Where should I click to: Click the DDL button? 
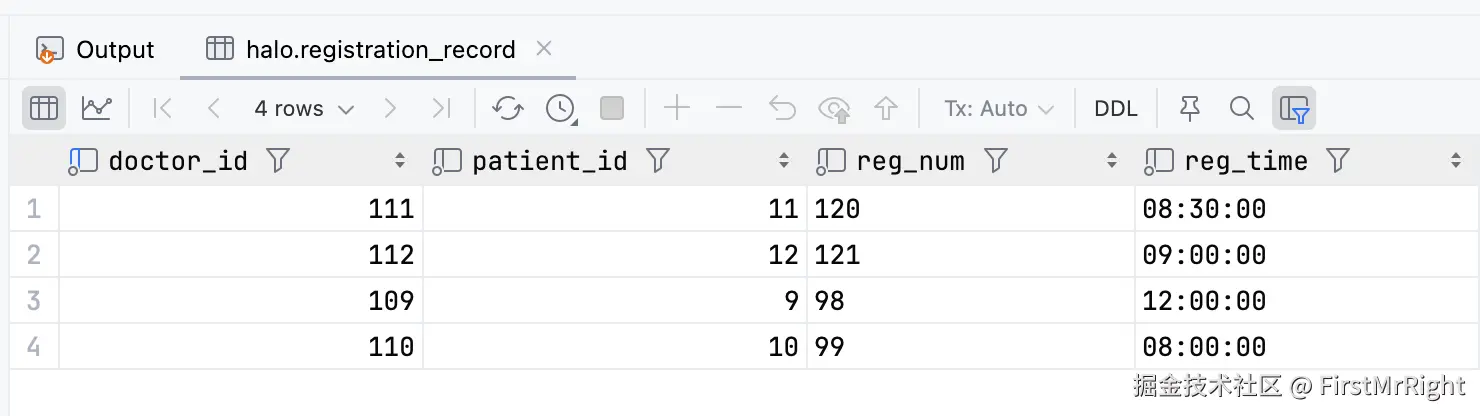1116,108
